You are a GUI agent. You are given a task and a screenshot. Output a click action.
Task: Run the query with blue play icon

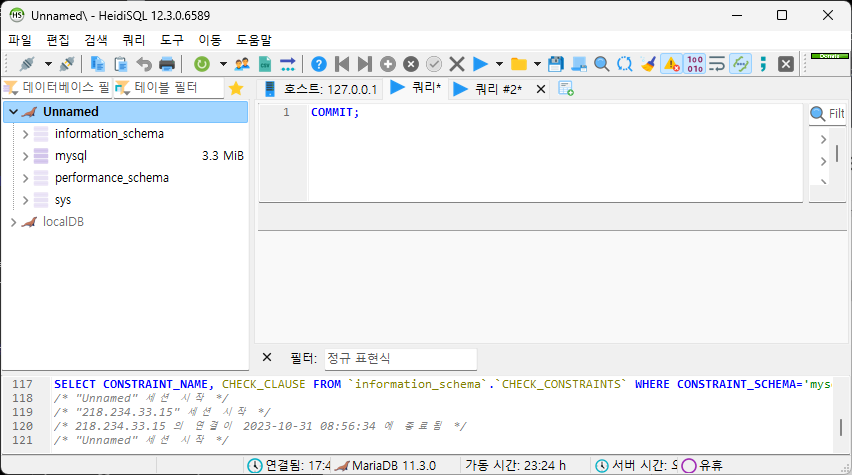pos(480,64)
